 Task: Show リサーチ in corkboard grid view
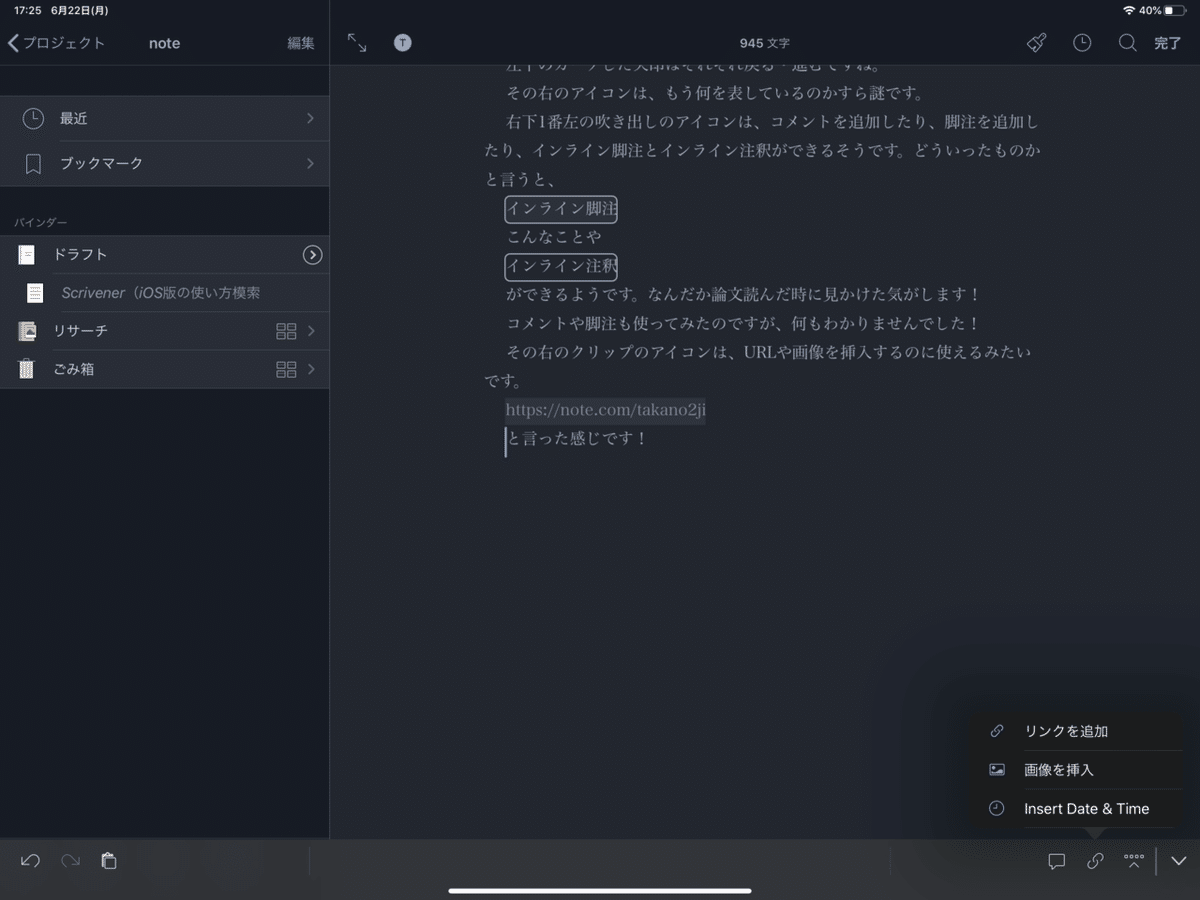[286, 331]
